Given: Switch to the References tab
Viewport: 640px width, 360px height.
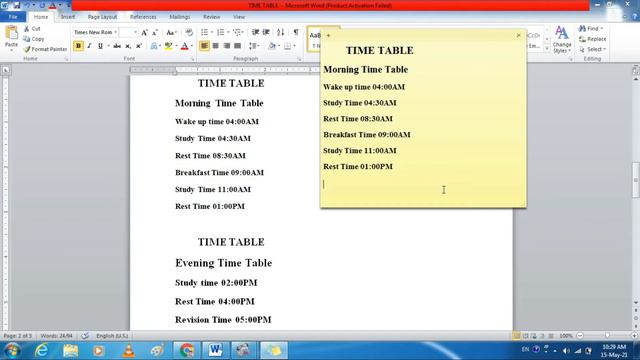Looking at the screenshot, I should 143,17.
